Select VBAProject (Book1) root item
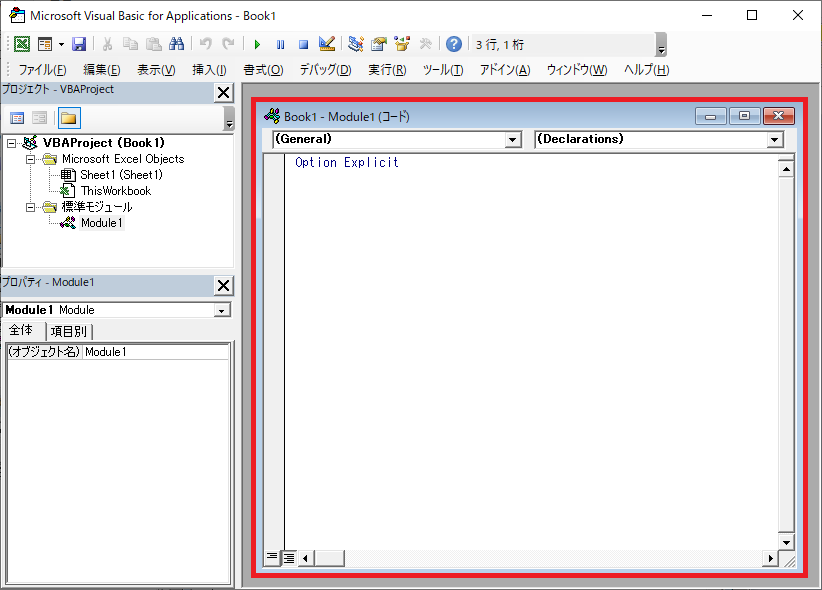This screenshot has width=822, height=590. (103, 143)
